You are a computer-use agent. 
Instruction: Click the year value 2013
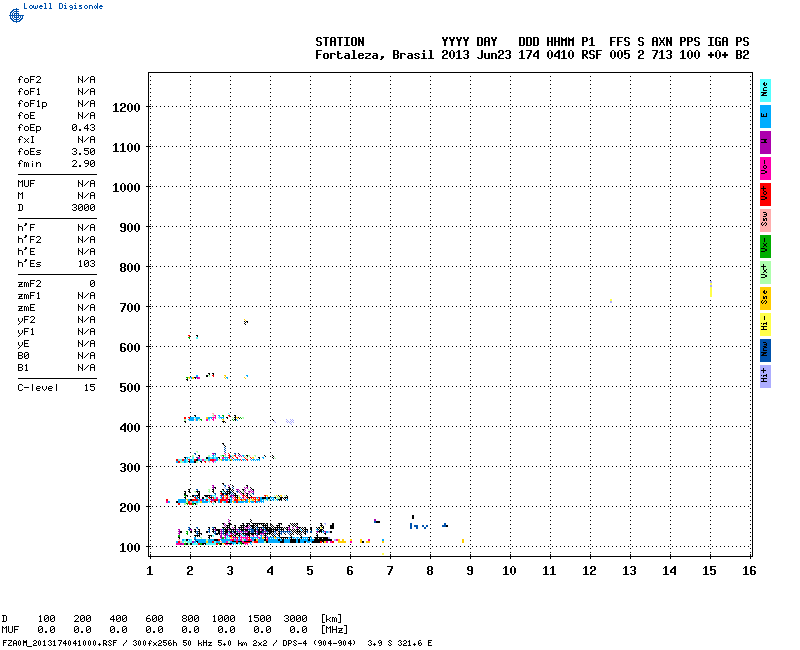pos(455,55)
